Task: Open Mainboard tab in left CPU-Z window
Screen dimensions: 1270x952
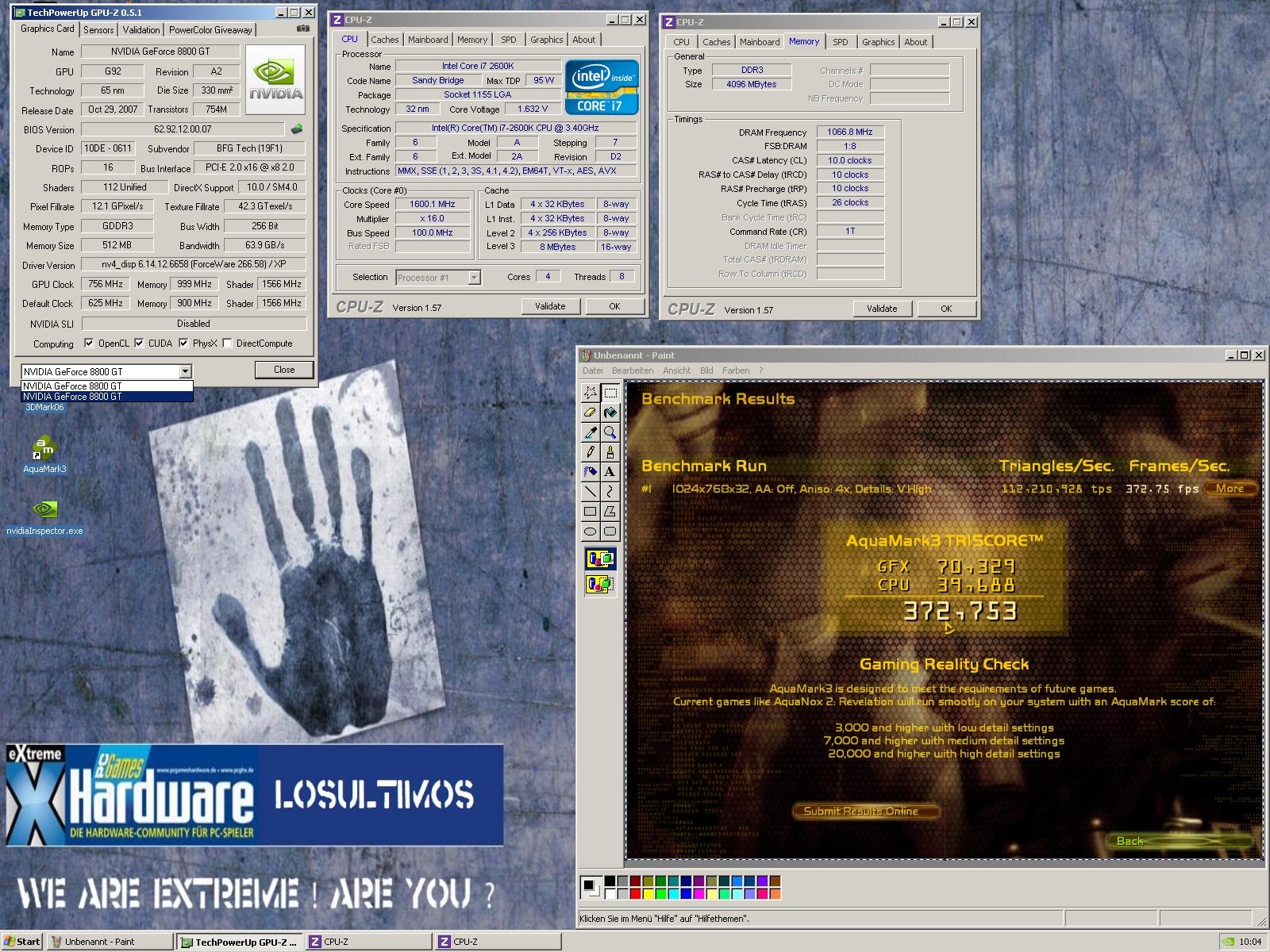Action: (428, 40)
